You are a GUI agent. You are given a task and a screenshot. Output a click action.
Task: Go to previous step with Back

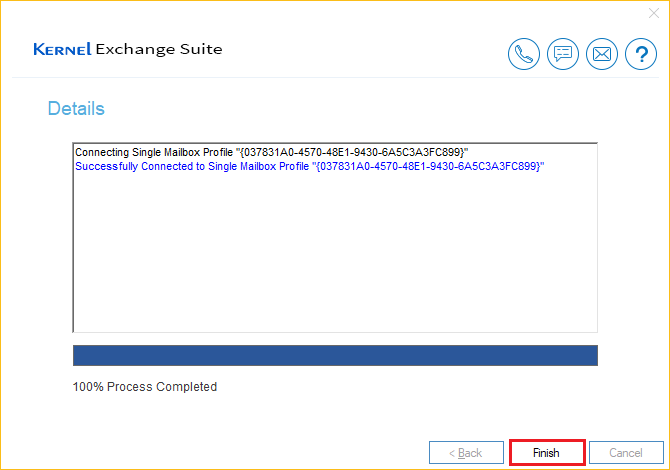click(x=466, y=452)
